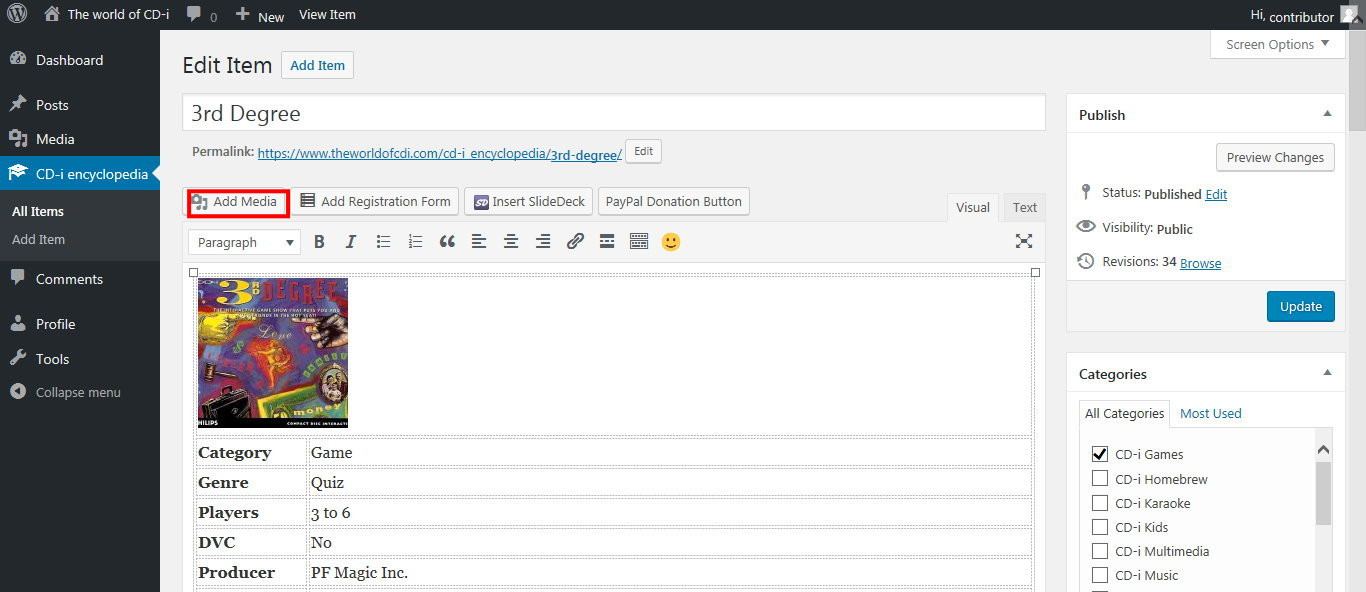Collapse the Publish meta box
Viewport: 1366px width, 592px height.
(1327, 114)
